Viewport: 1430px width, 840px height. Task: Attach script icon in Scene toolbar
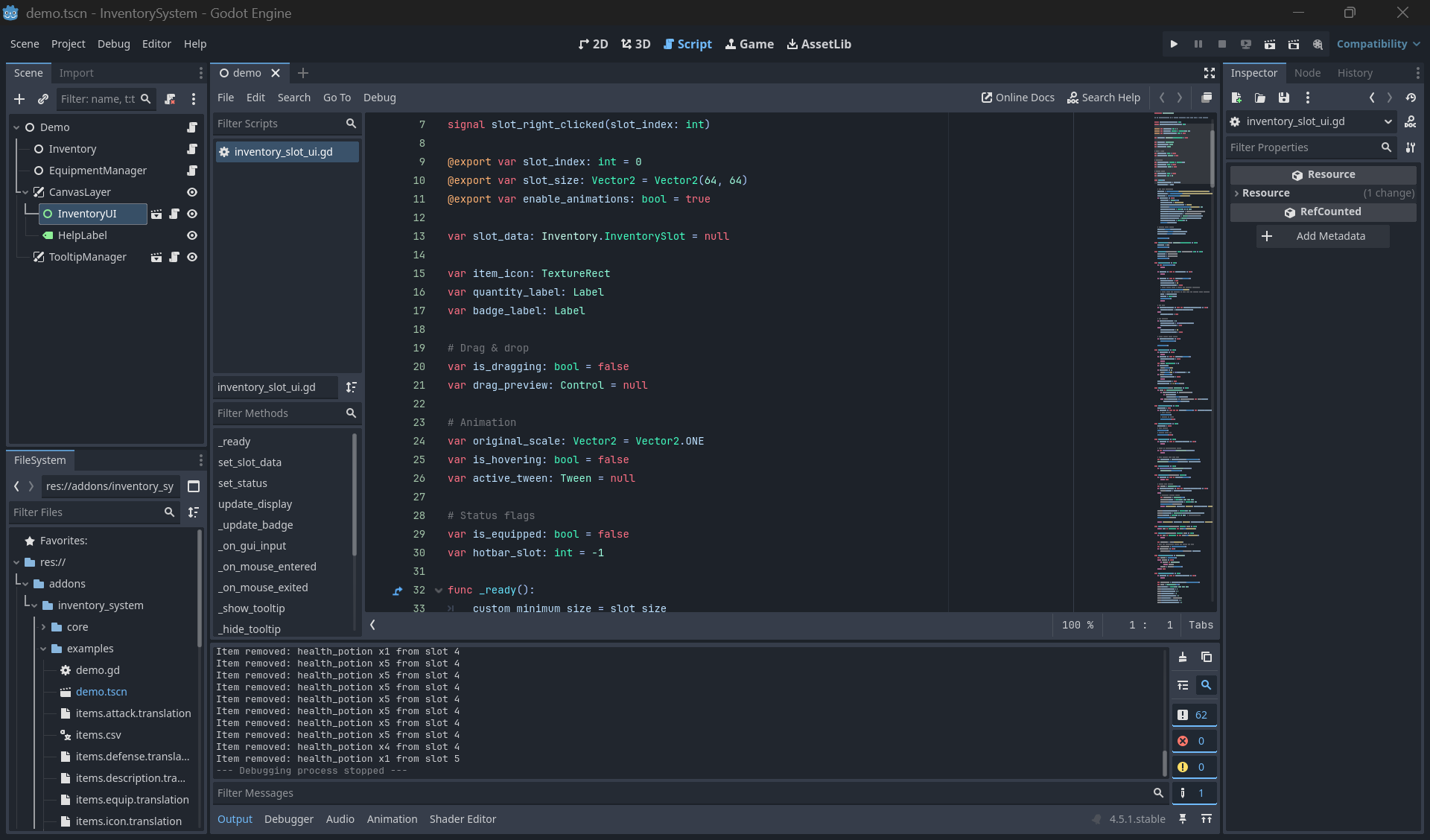pos(170,99)
